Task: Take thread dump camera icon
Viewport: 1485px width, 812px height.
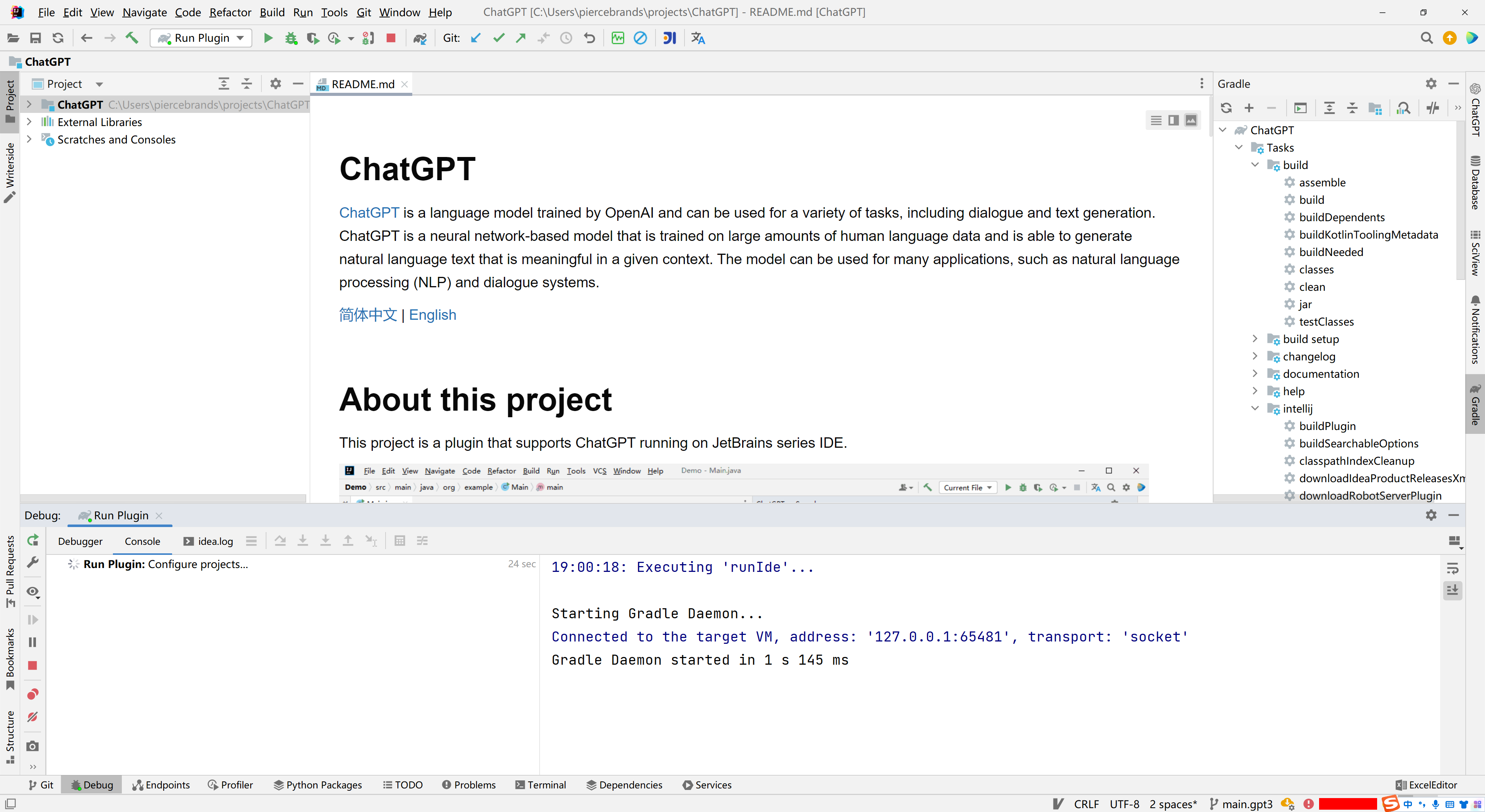Action: [x=33, y=746]
